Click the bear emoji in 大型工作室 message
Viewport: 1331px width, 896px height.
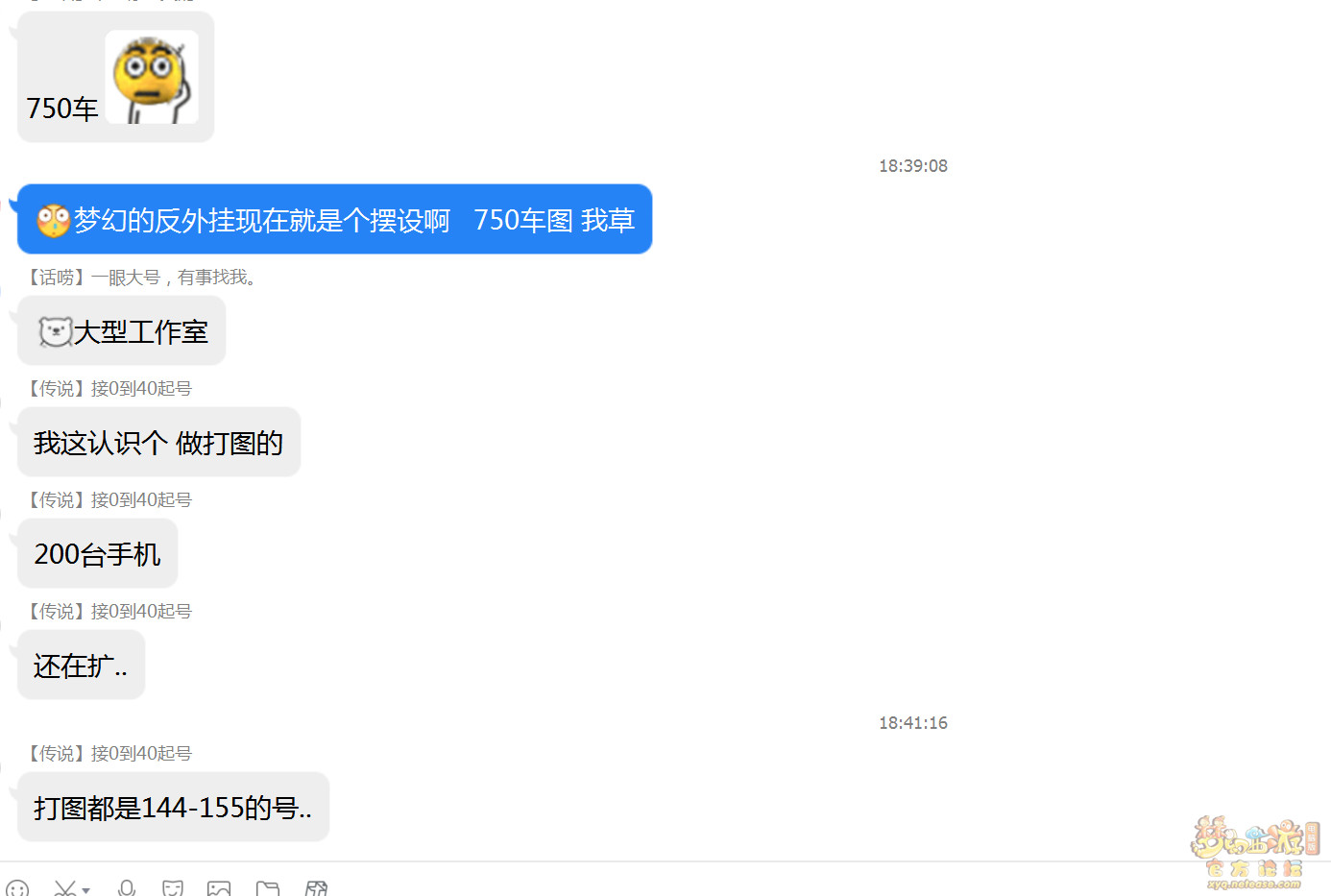click(x=55, y=331)
